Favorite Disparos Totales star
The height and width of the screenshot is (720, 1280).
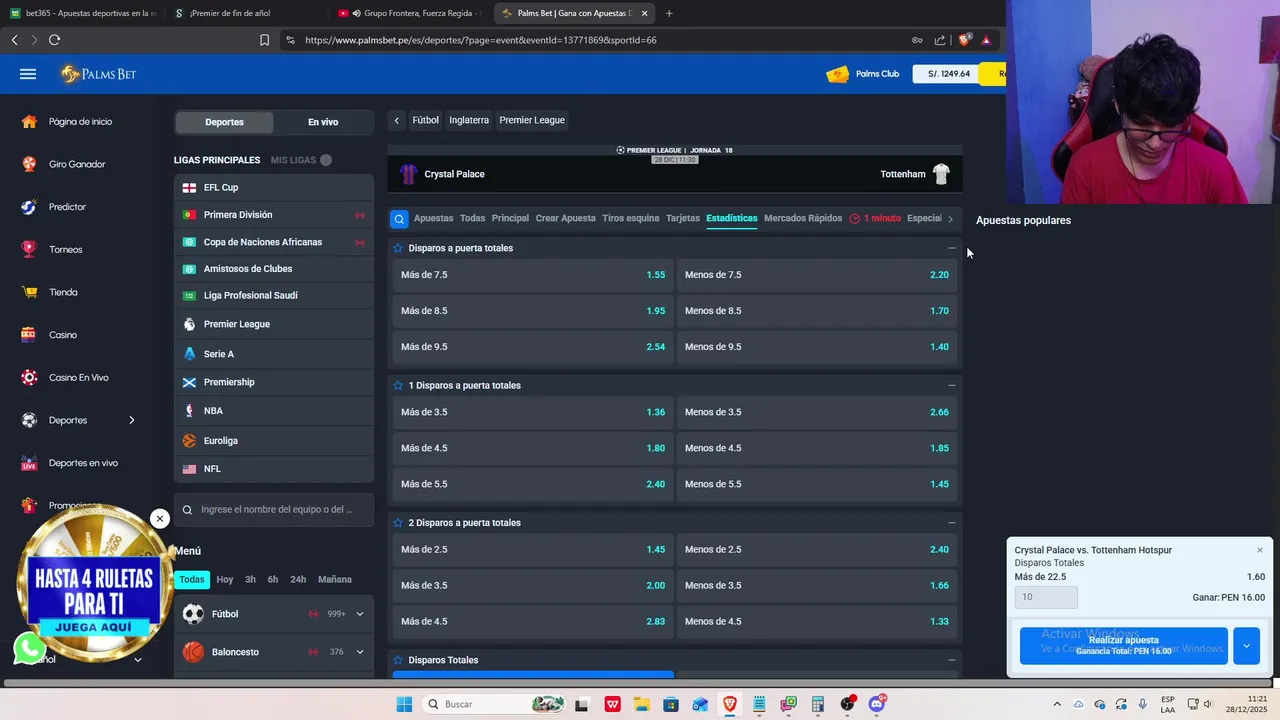point(398,660)
